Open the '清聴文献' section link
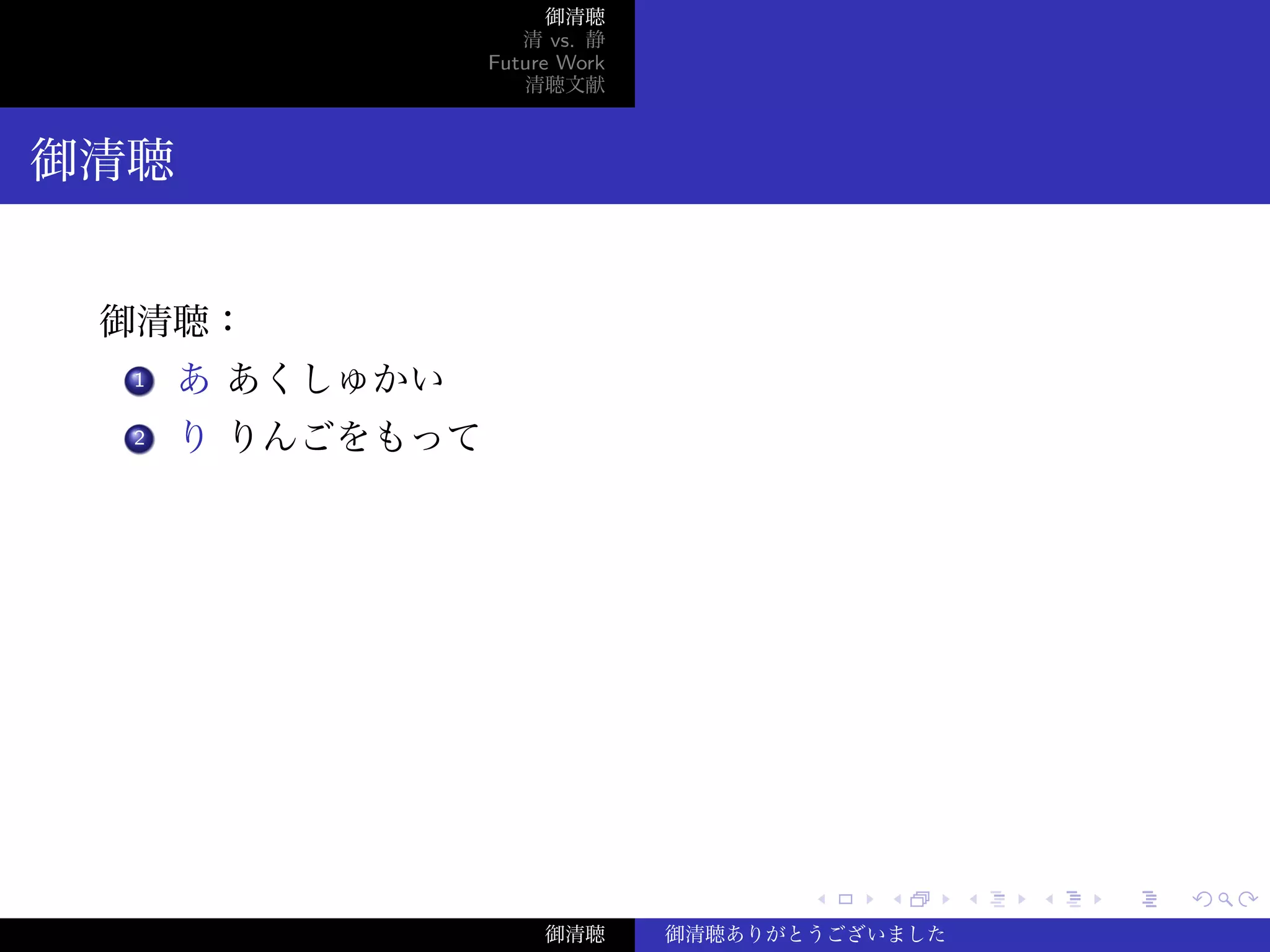1270x952 pixels. (565, 85)
